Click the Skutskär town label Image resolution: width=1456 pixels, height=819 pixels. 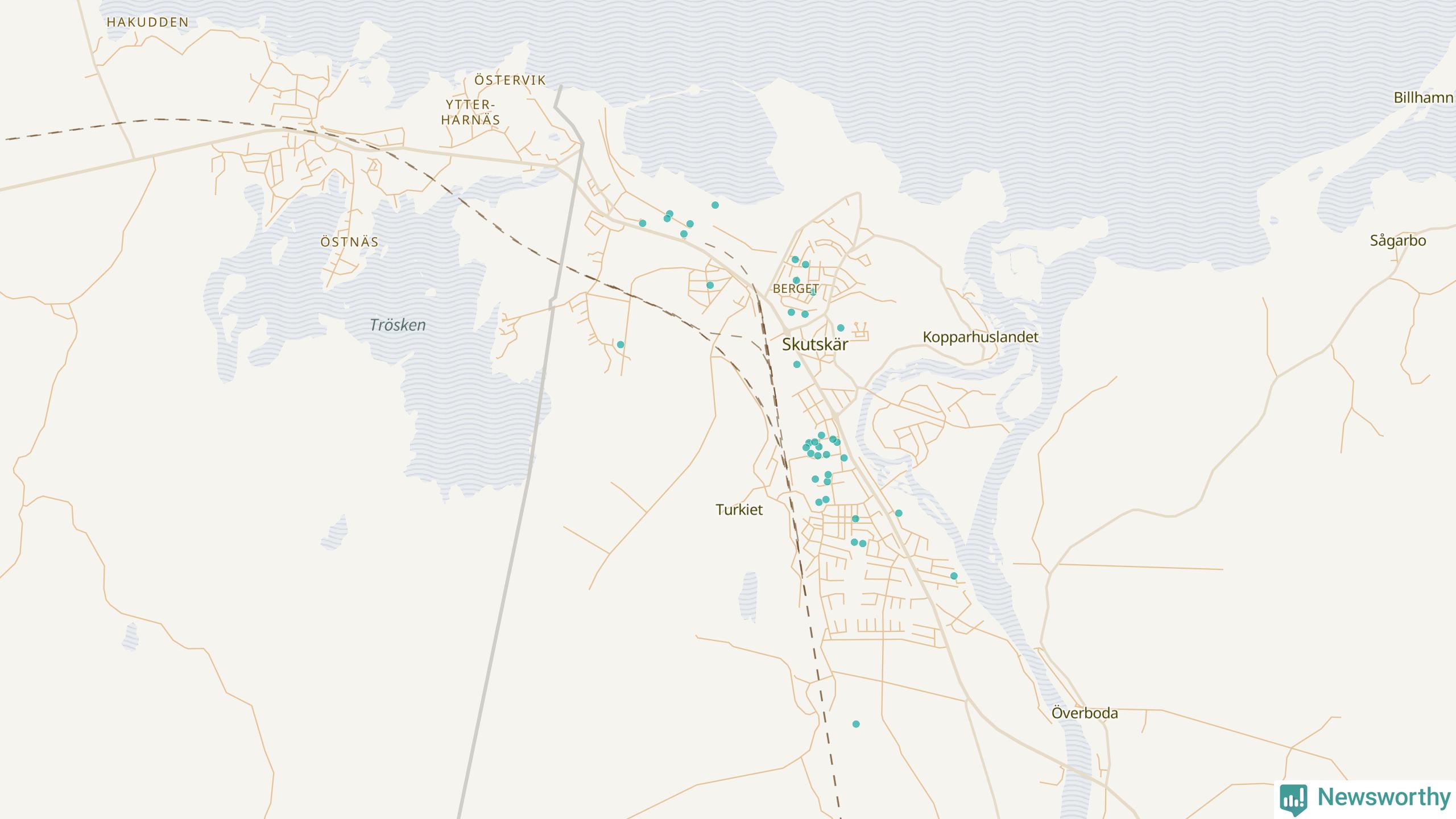coord(814,345)
